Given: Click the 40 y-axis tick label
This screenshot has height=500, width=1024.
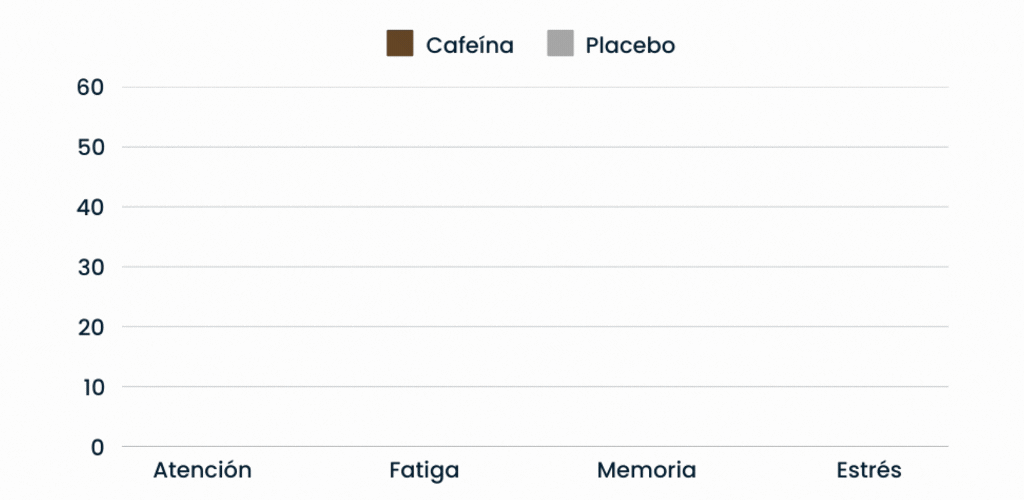Looking at the screenshot, I should (90, 207).
